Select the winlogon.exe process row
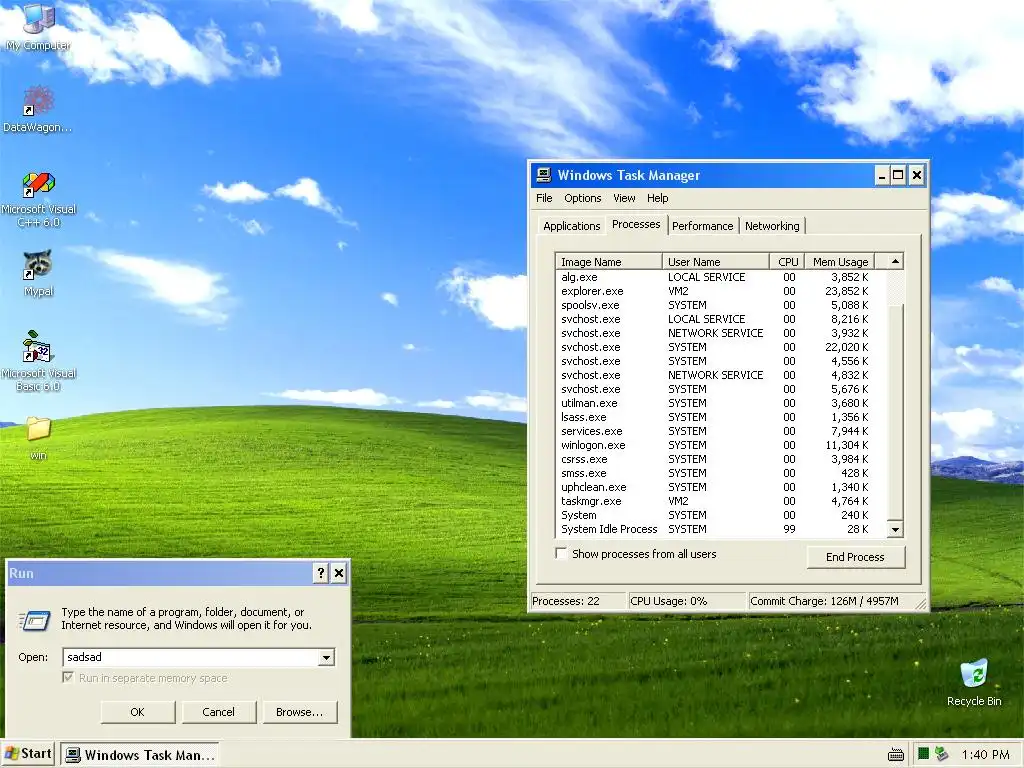This screenshot has height=768, width=1024. [x=721, y=445]
